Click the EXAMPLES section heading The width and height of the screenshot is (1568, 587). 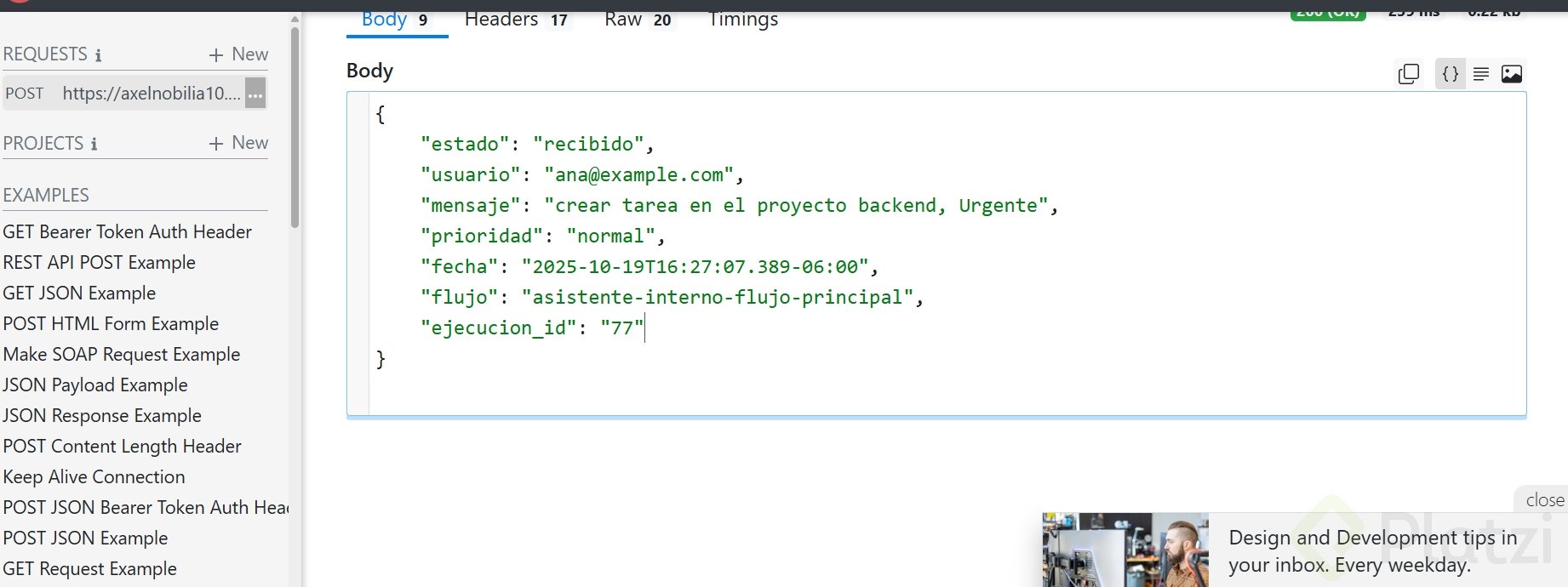click(x=46, y=195)
